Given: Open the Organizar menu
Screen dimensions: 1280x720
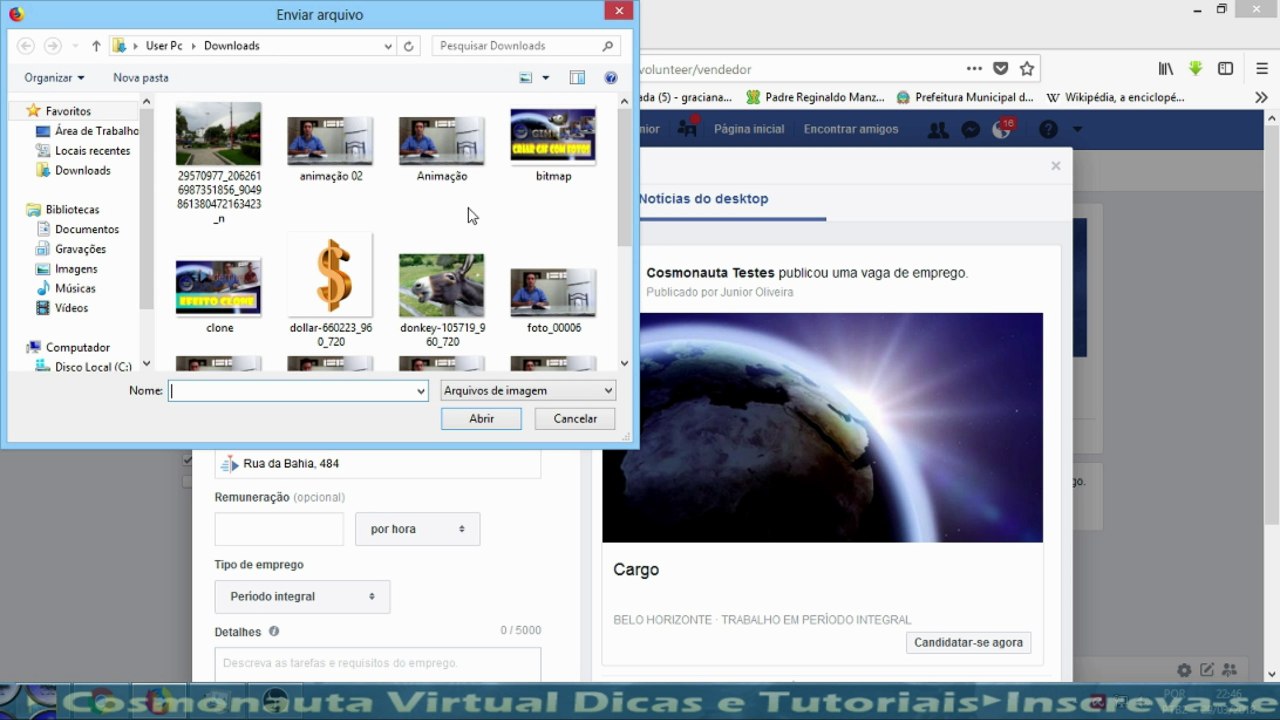Looking at the screenshot, I should (54, 78).
